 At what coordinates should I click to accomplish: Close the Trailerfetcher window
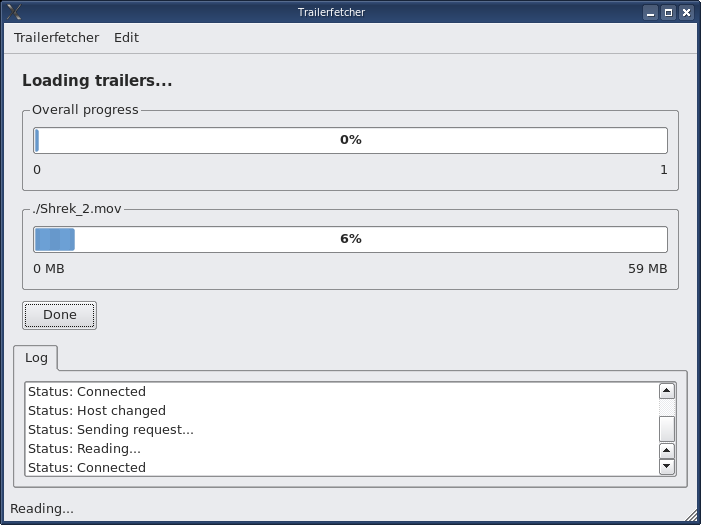(x=686, y=13)
